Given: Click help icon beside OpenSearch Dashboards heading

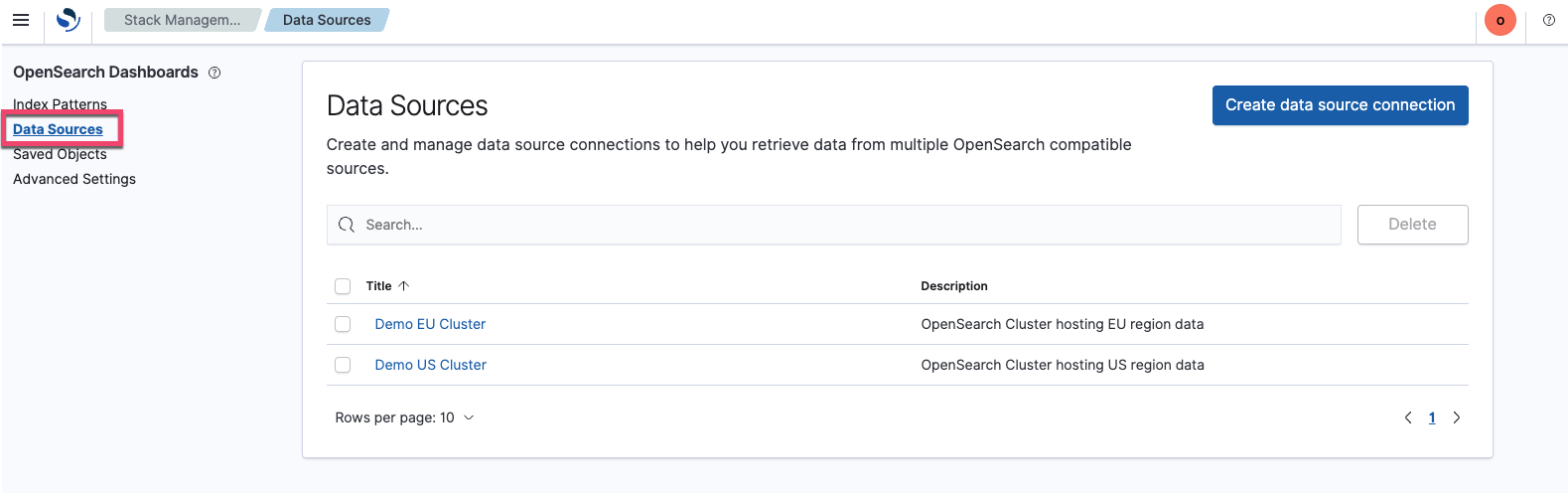Looking at the screenshot, I should coord(214,73).
